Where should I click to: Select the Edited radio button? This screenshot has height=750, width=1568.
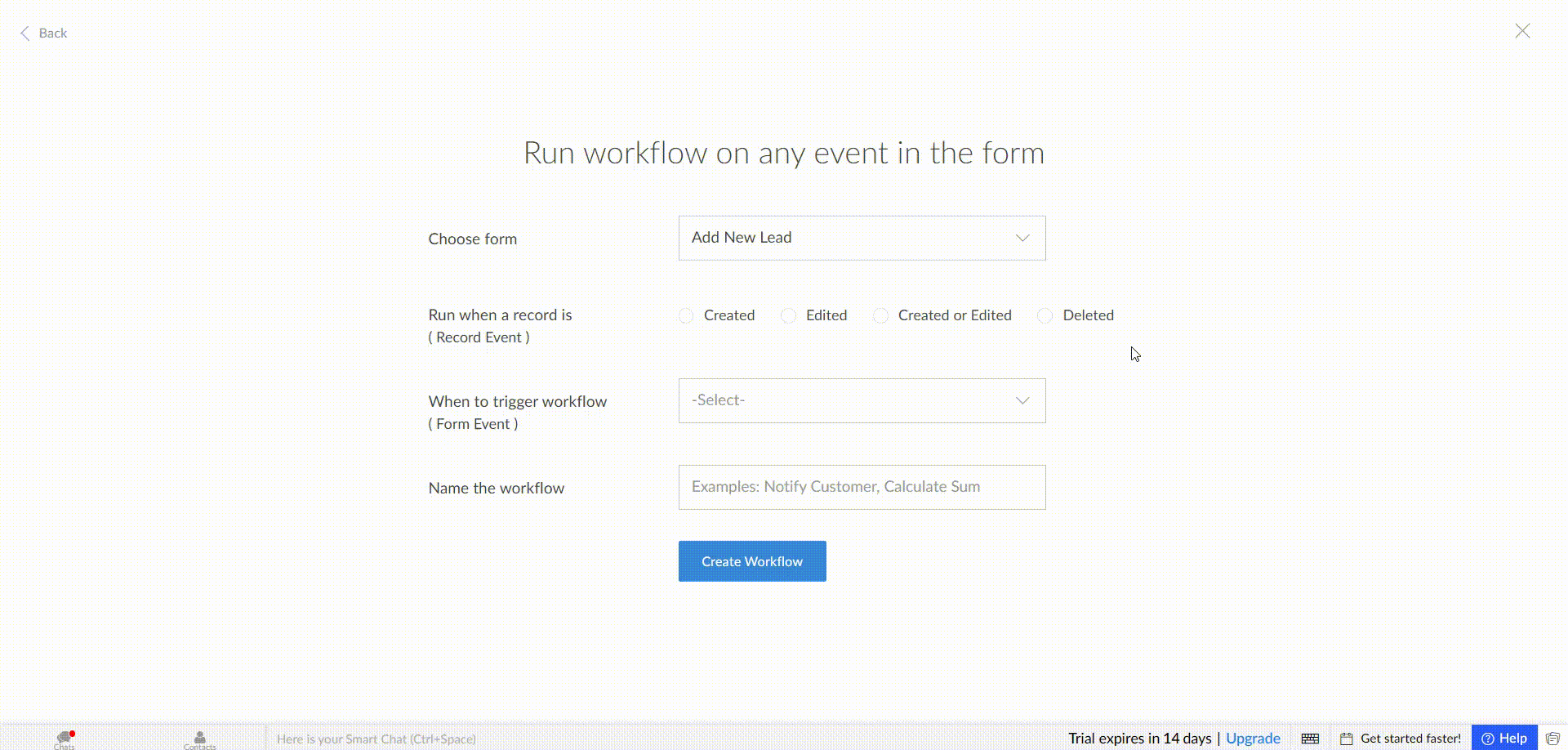788,316
